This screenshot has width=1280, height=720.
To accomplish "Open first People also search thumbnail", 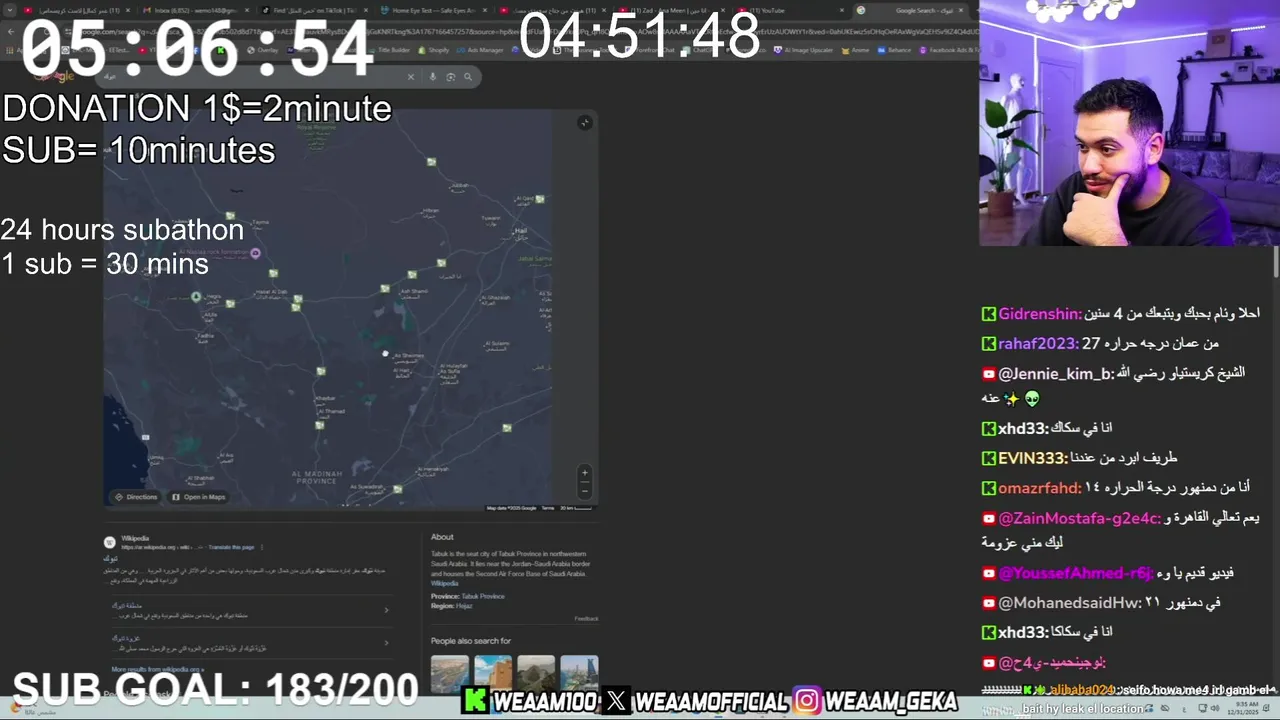I will click(450, 673).
